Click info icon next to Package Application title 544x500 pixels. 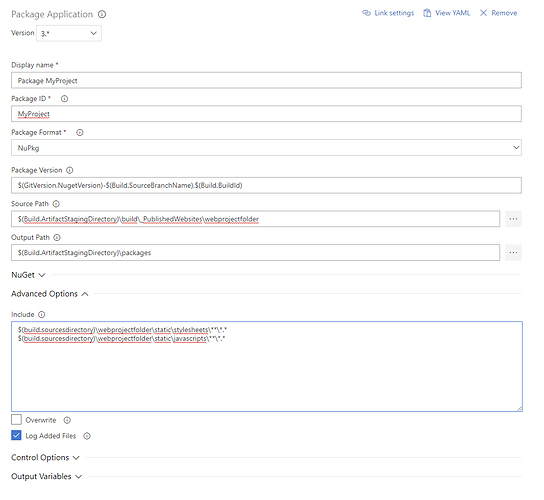(102, 14)
